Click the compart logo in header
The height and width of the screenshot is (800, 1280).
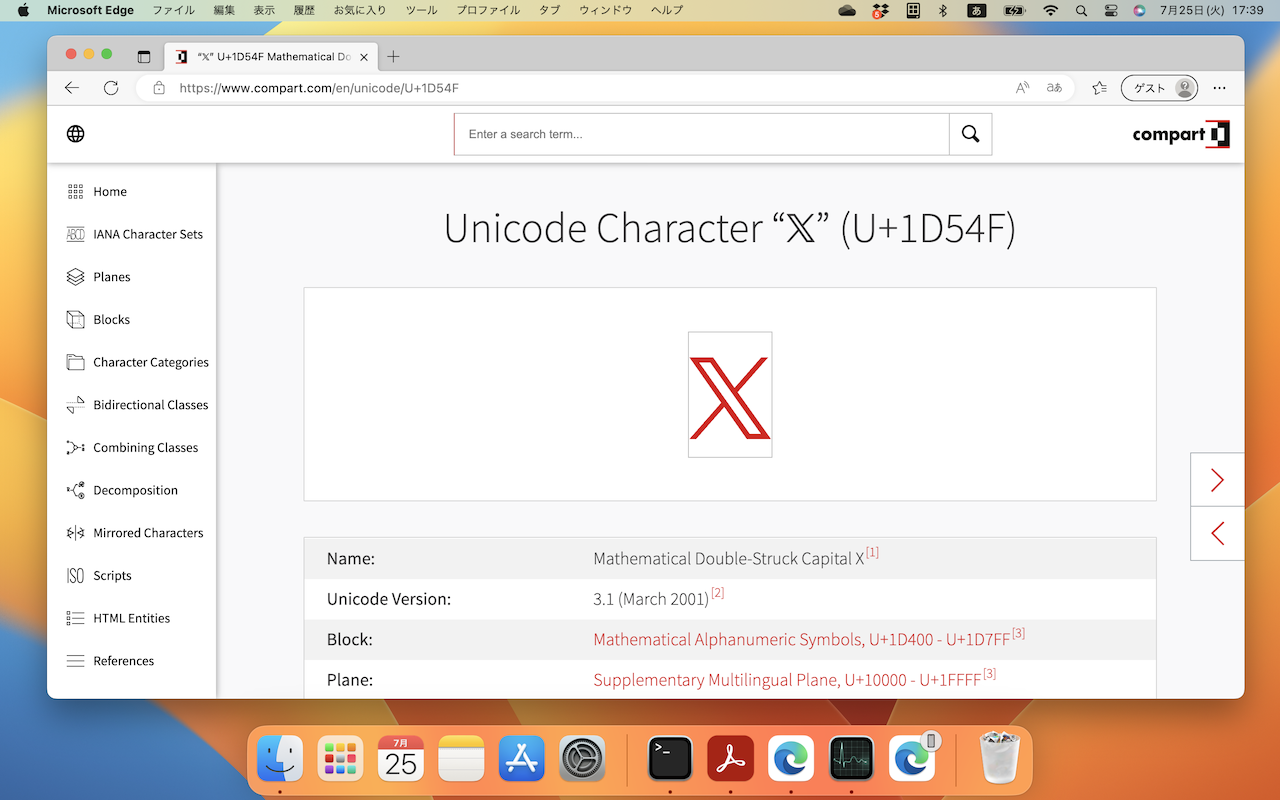(x=1181, y=134)
